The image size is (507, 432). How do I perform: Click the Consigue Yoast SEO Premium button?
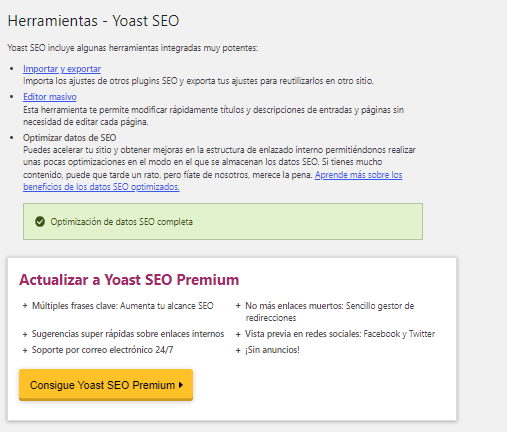(106, 385)
